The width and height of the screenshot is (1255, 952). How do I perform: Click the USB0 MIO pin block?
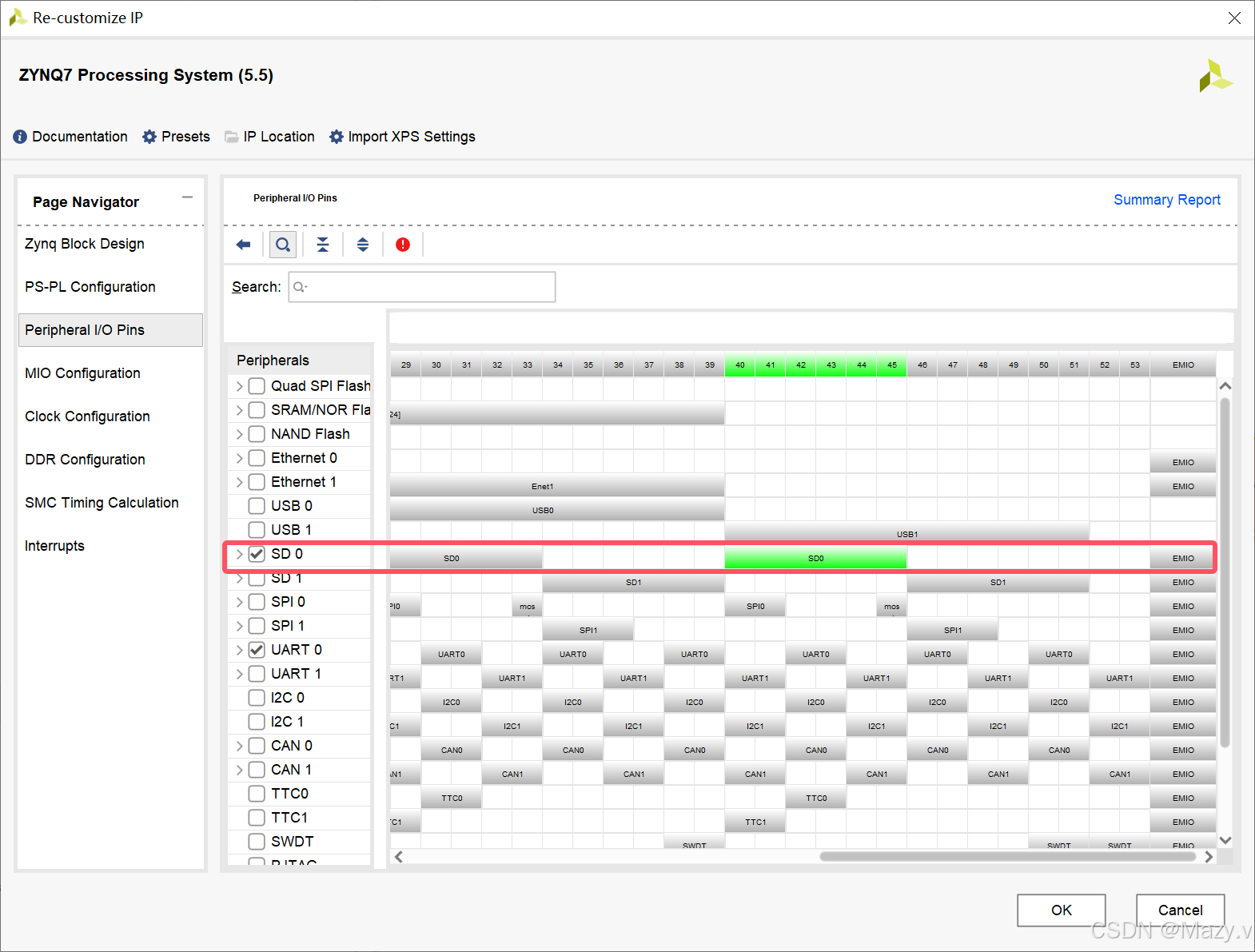(557, 510)
